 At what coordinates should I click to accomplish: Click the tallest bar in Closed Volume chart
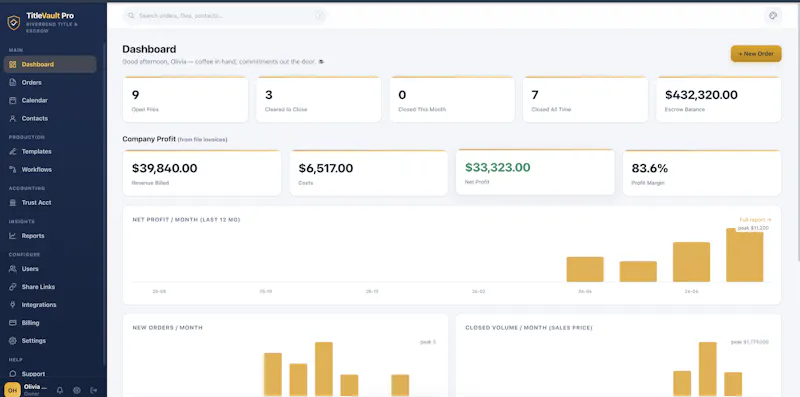(708, 369)
